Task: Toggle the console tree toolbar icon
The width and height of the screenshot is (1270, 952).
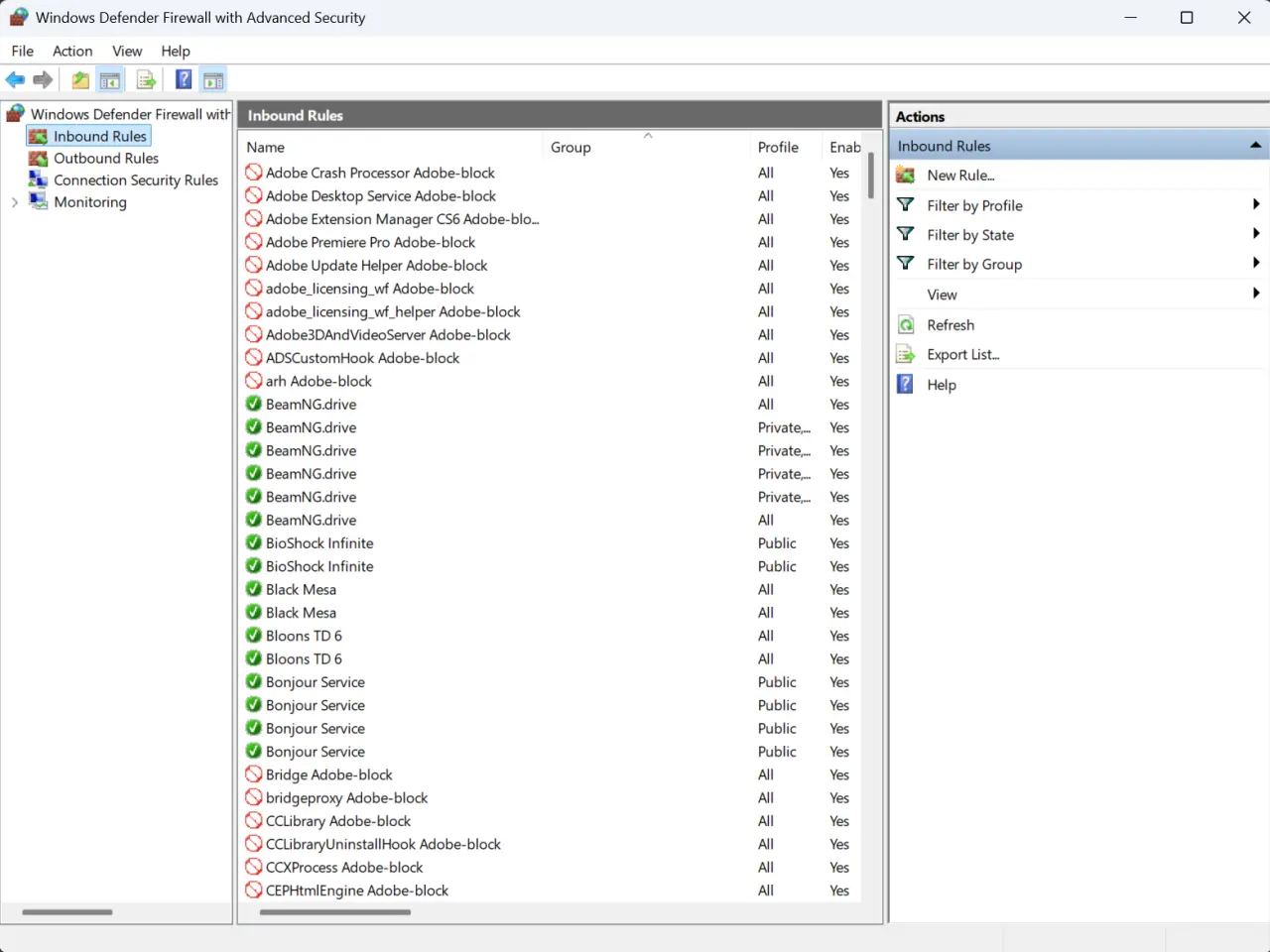Action: point(110,80)
